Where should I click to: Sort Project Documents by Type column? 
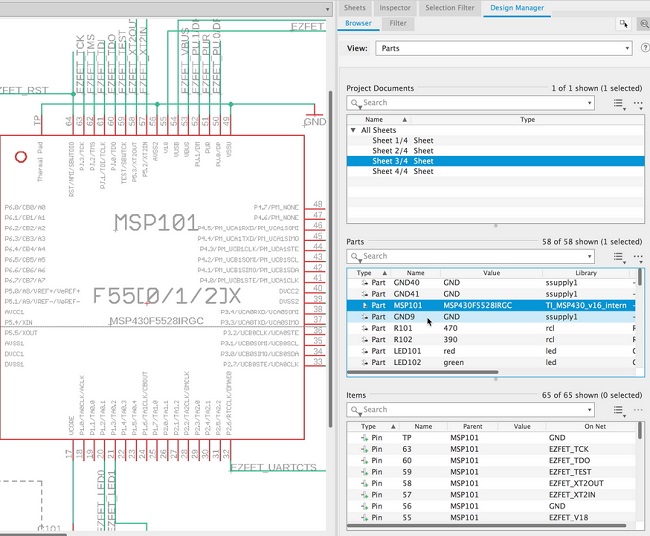pos(527,119)
